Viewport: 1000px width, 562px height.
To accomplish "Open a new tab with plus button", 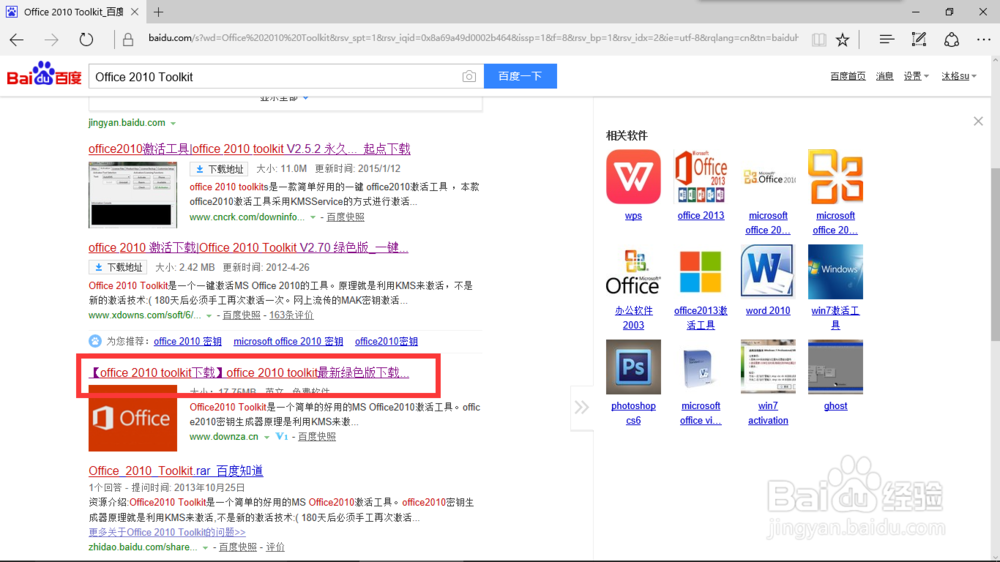I will [158, 11].
